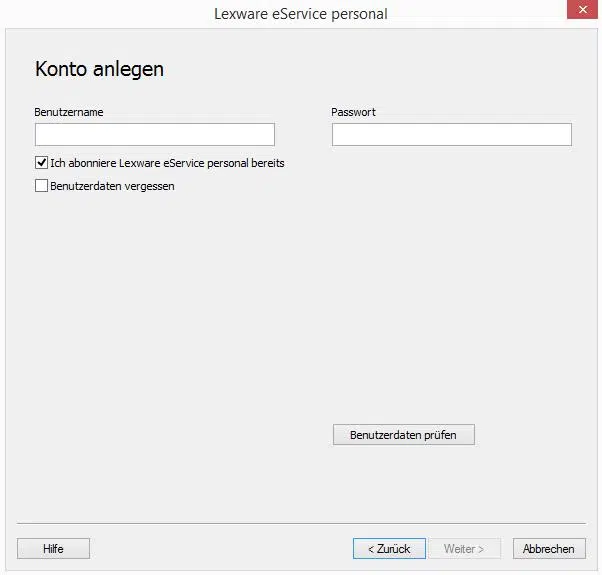
Task: Enable the 'Benutzerdaten vergessen' checkbox
Action: (41, 186)
